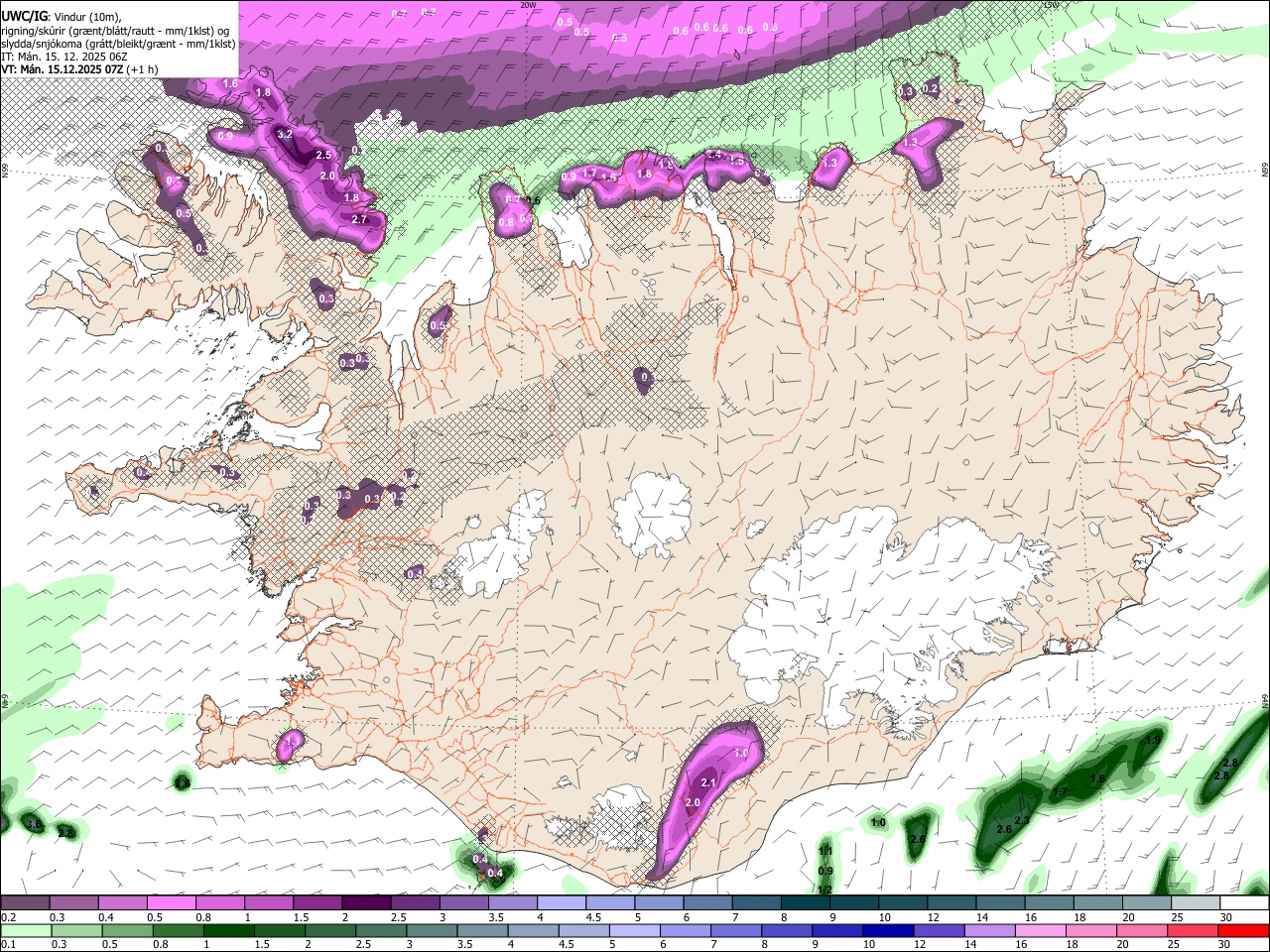Screen dimensions: 1270x952
Task: Click the lavender swatch starting at 14 in bottom row
Action: pyautogui.click(x=989, y=930)
